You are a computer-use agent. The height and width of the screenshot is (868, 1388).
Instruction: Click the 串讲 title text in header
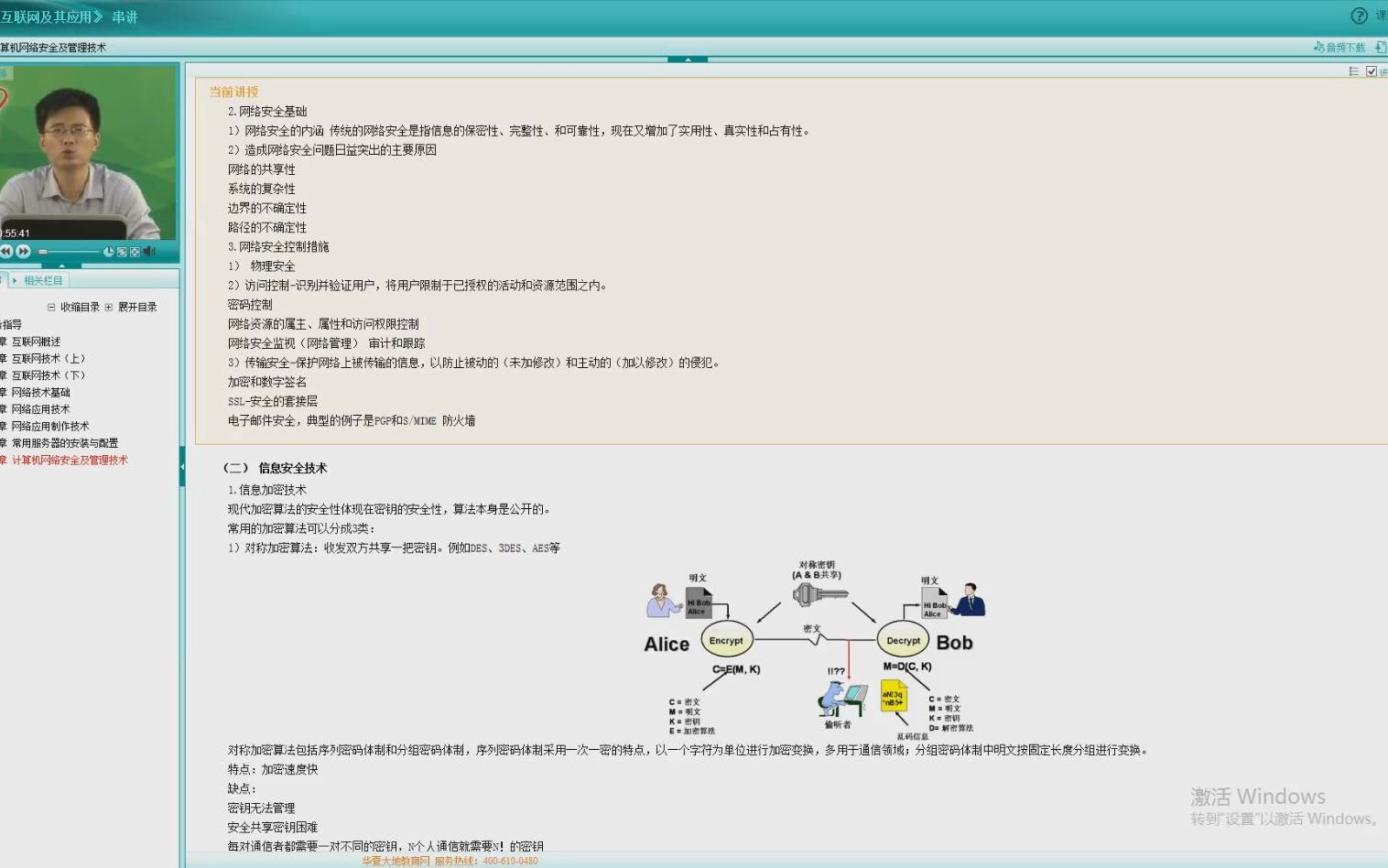tap(125, 16)
